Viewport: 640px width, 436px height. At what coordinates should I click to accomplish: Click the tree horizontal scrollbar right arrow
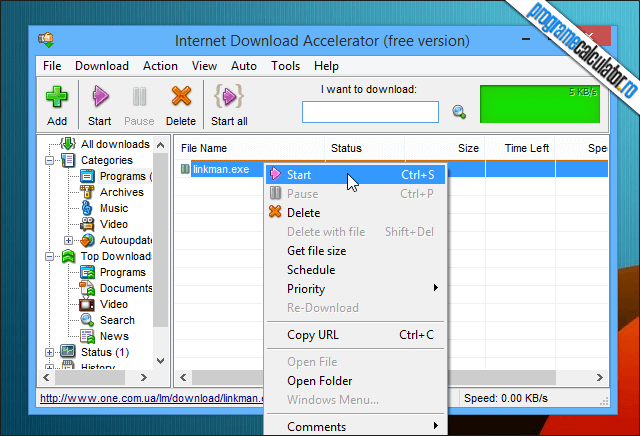144,378
